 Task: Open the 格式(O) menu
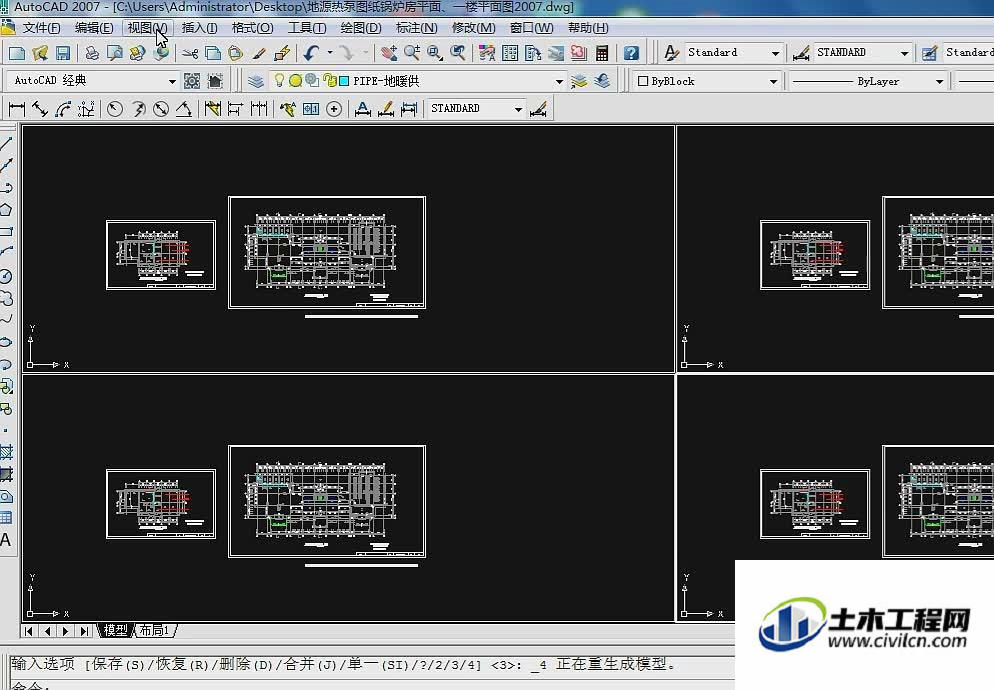click(252, 28)
